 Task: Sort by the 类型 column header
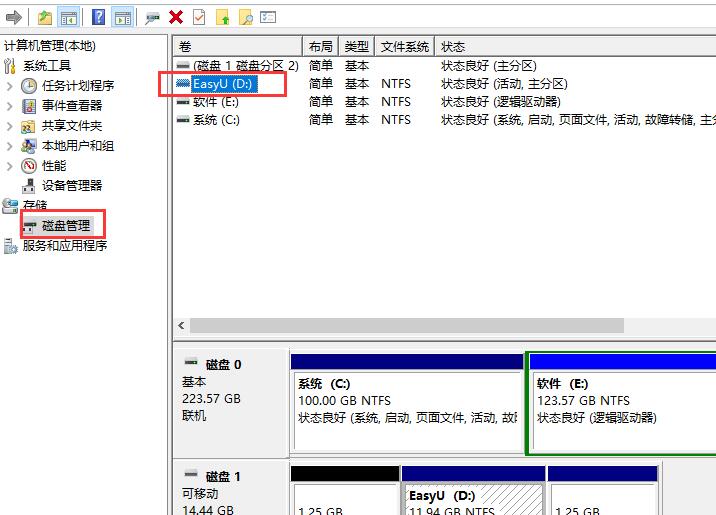coord(357,47)
